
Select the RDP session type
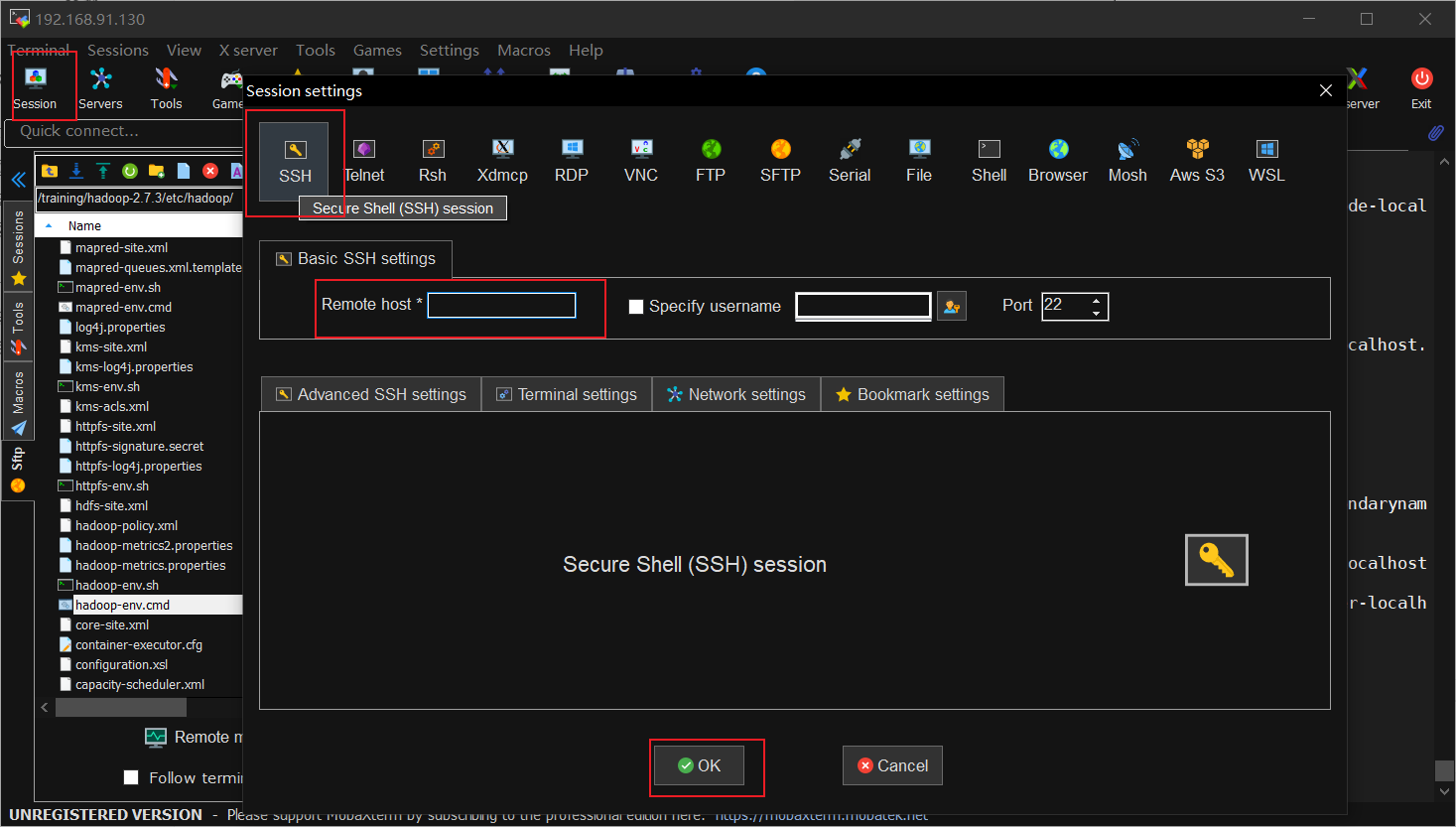pyautogui.click(x=572, y=162)
